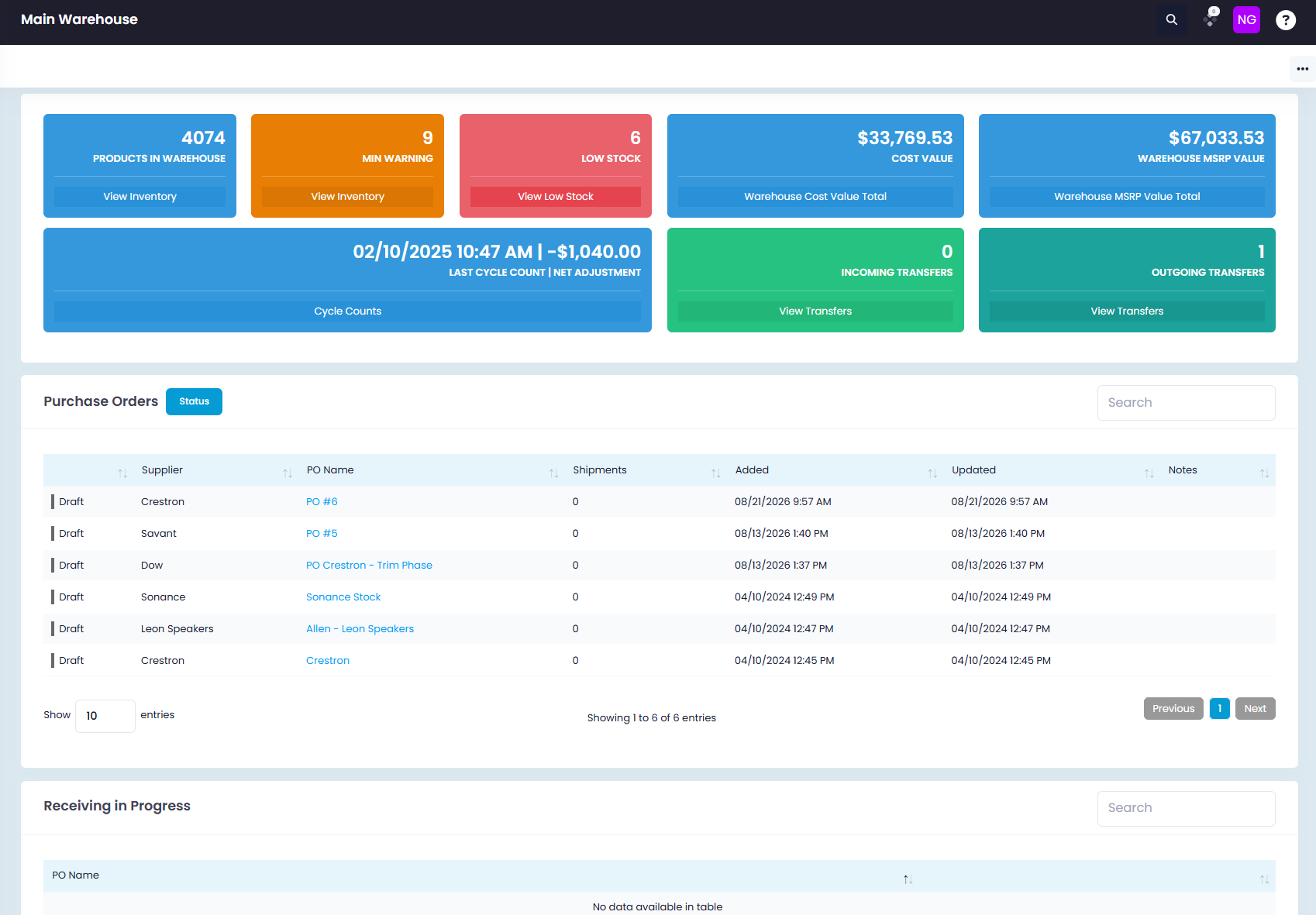Image resolution: width=1316 pixels, height=915 pixels.
Task: Click the Notes column header
Action: tap(1183, 470)
